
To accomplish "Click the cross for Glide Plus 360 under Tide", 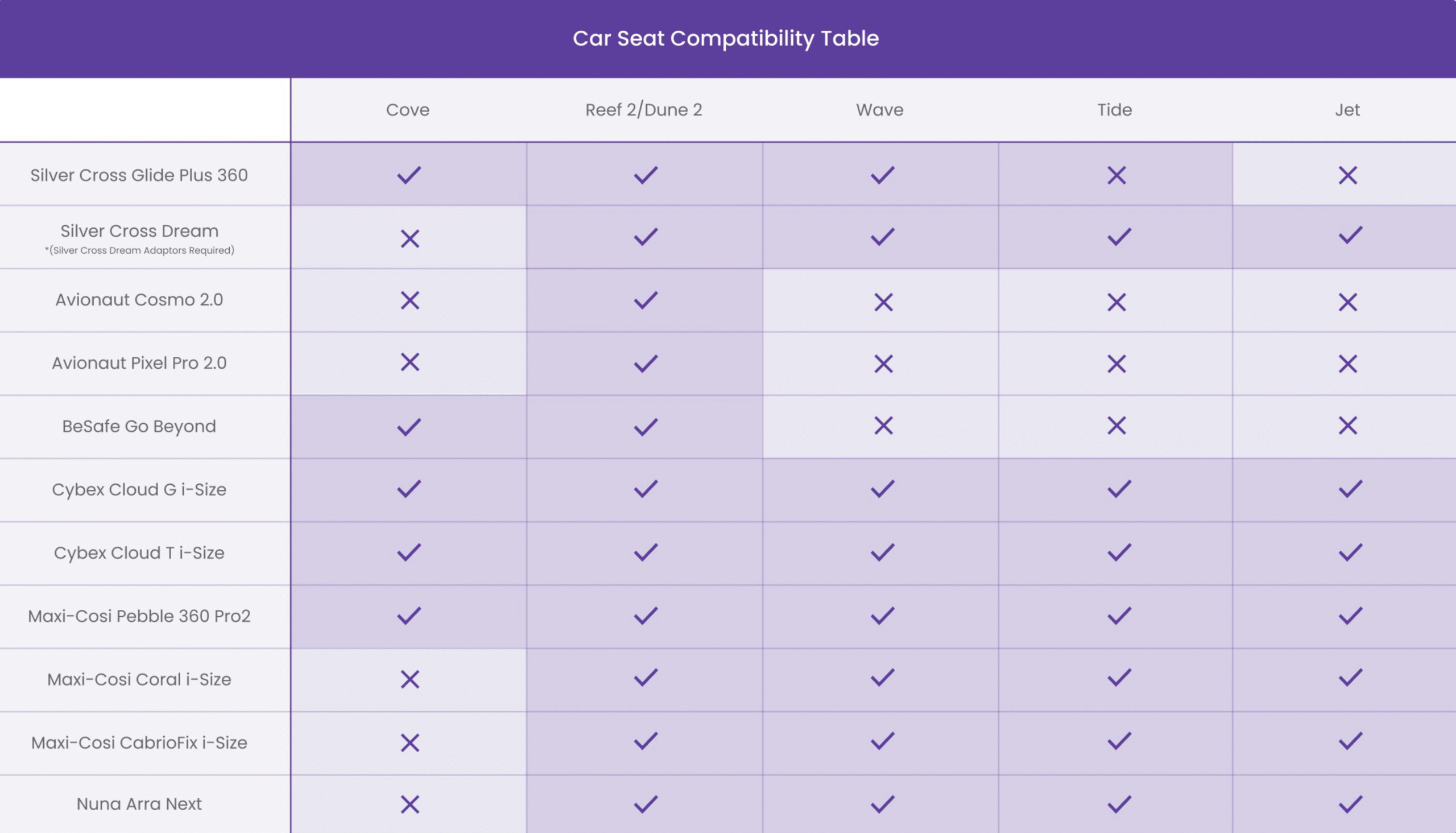I will coord(1116,175).
